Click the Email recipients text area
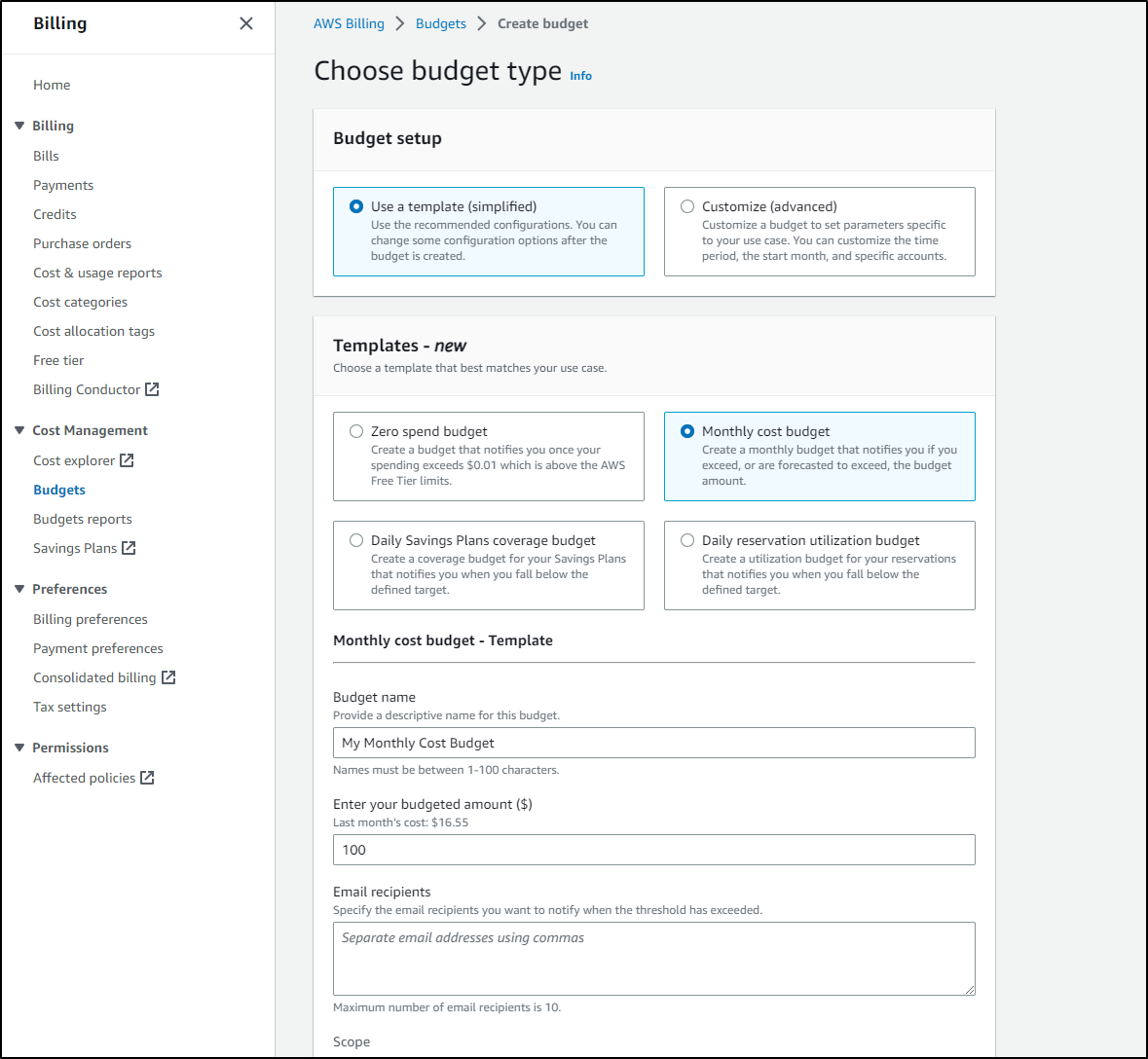The image size is (1148, 1059). [653, 959]
